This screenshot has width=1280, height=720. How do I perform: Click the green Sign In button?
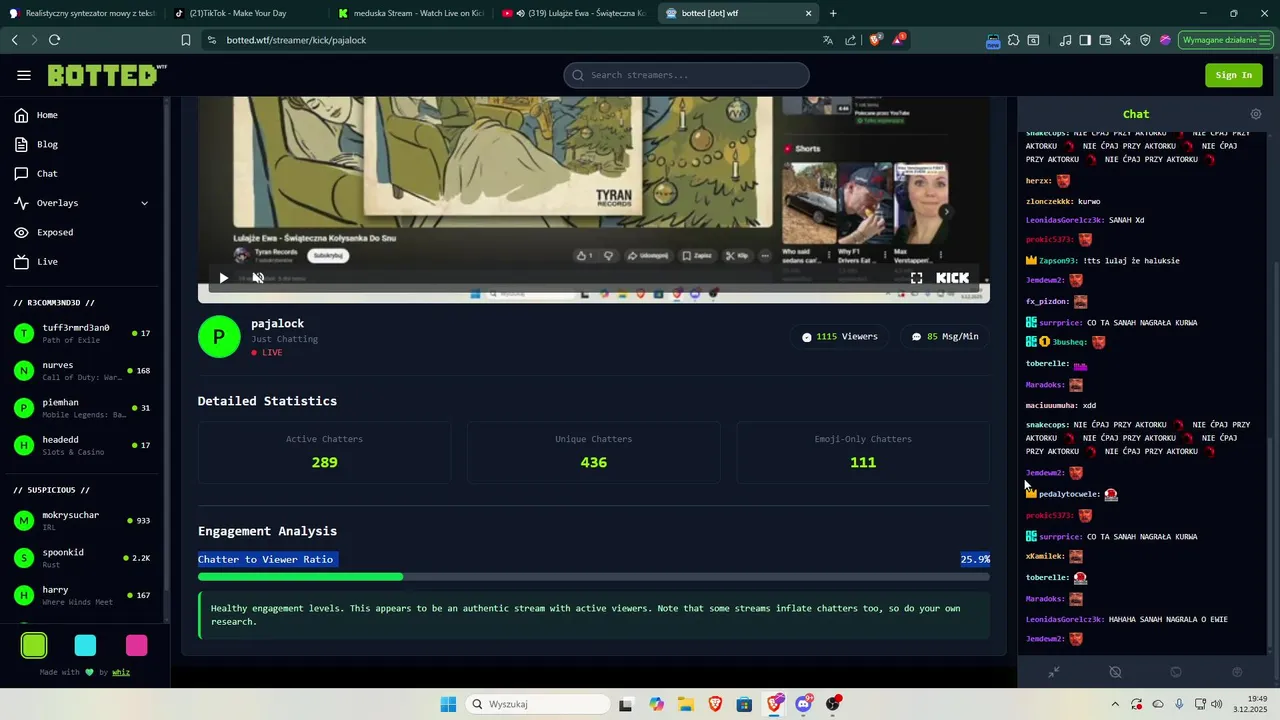pos(1233,75)
